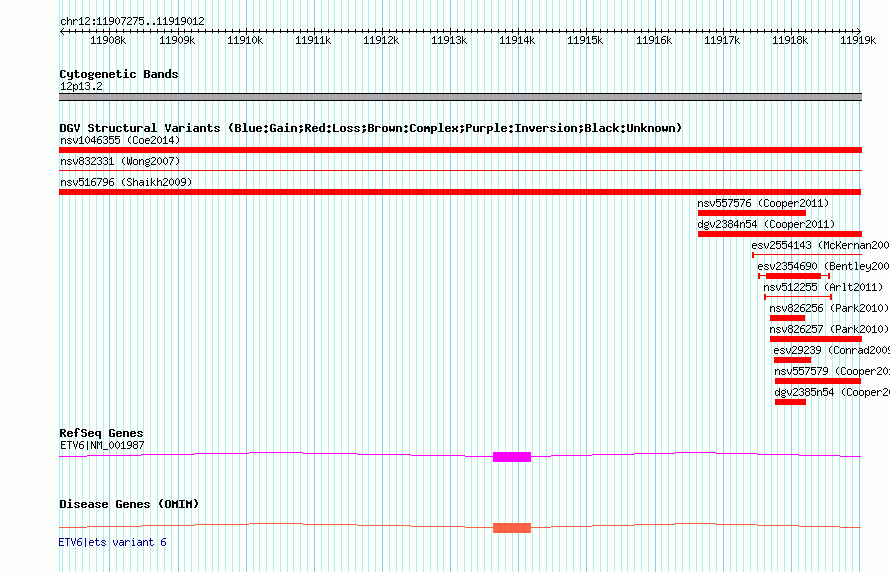The height and width of the screenshot is (572, 890).
Task: Click the nsv1046355 (Coe2014) label text
Action: [120, 140]
